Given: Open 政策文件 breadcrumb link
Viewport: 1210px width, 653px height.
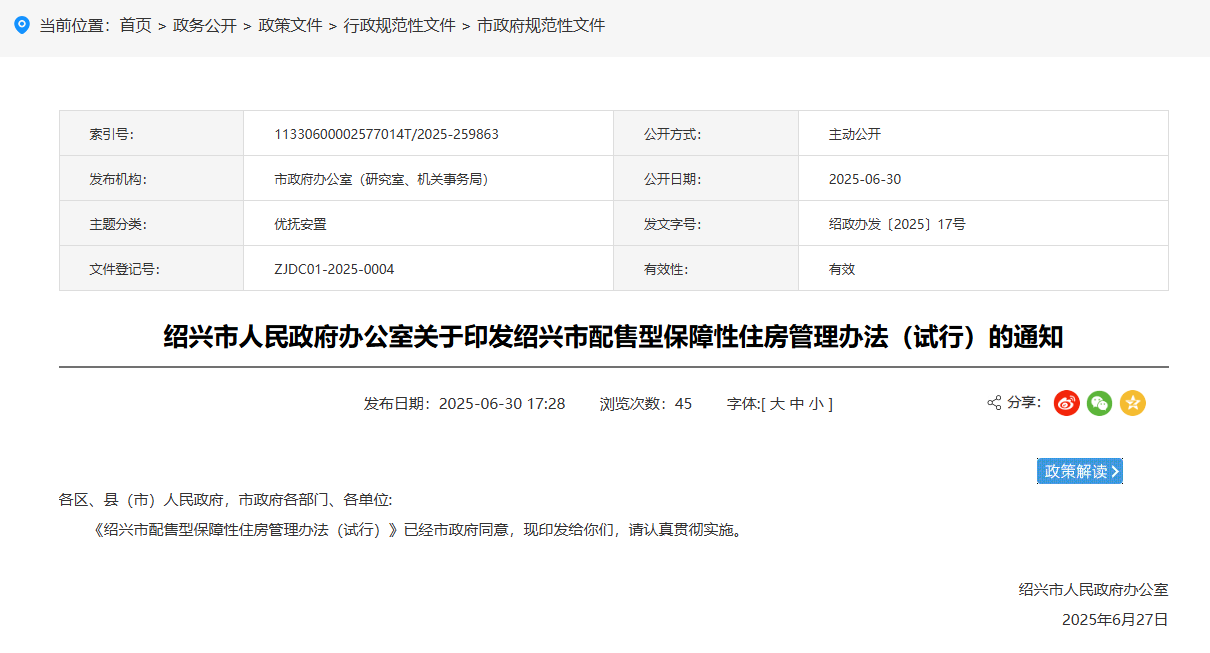Looking at the screenshot, I should 290,25.
